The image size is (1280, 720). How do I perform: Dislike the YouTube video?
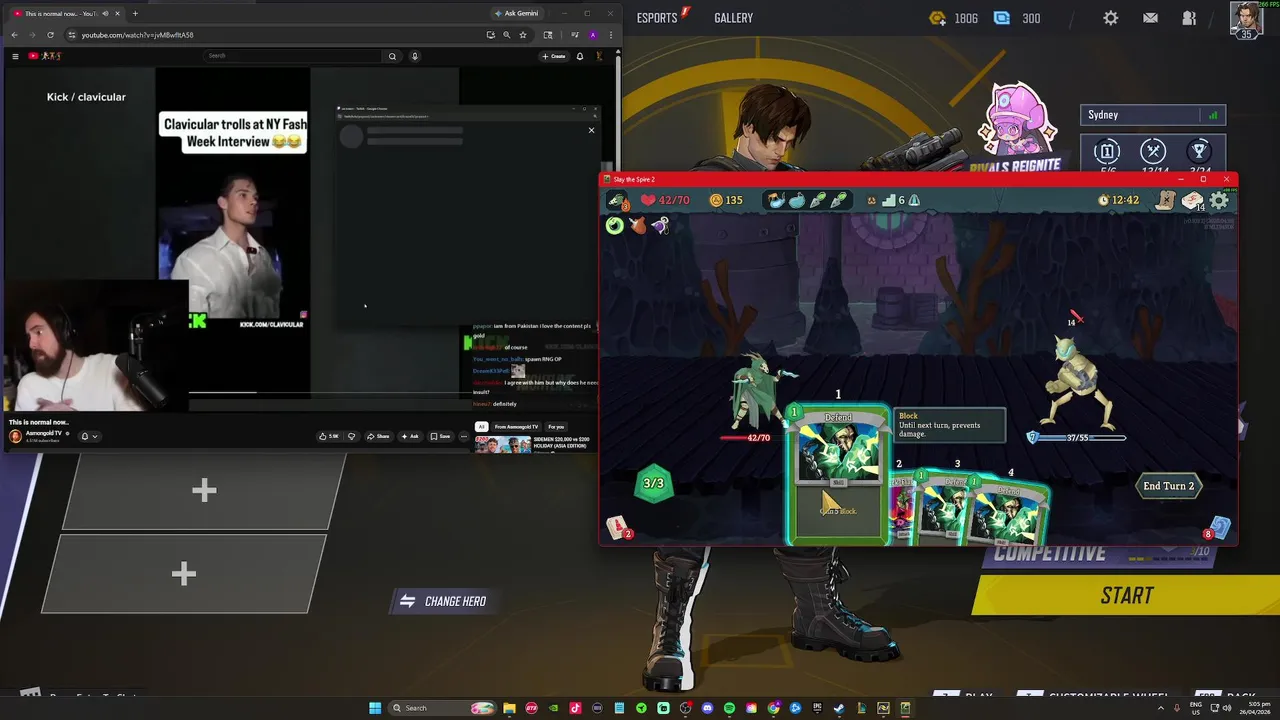(351, 436)
